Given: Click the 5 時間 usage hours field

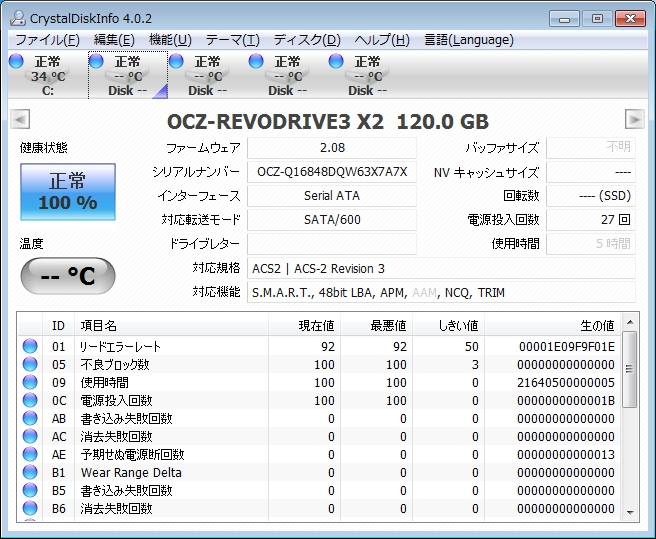Looking at the screenshot, I should 591,244.
